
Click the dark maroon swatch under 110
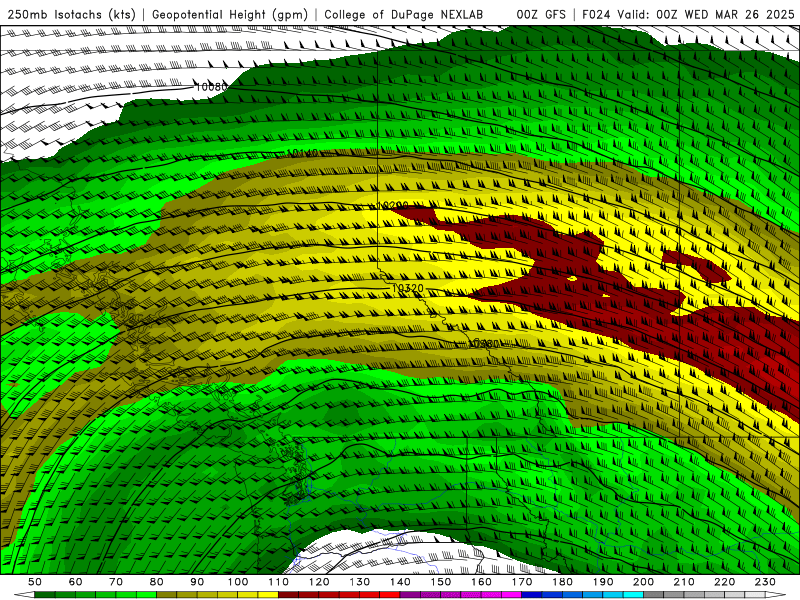point(288,595)
